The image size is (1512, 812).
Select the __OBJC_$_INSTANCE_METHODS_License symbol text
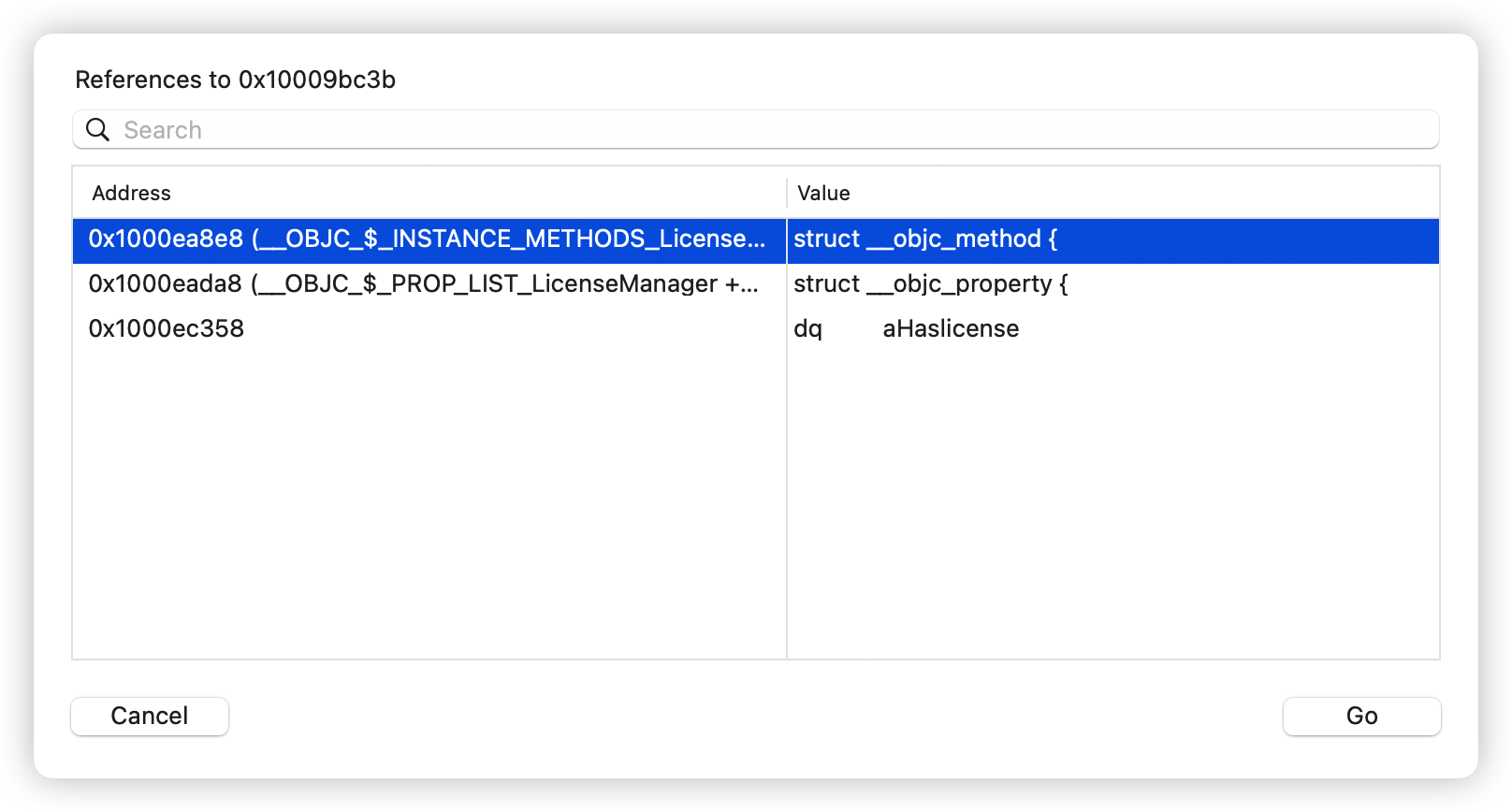click(514, 239)
